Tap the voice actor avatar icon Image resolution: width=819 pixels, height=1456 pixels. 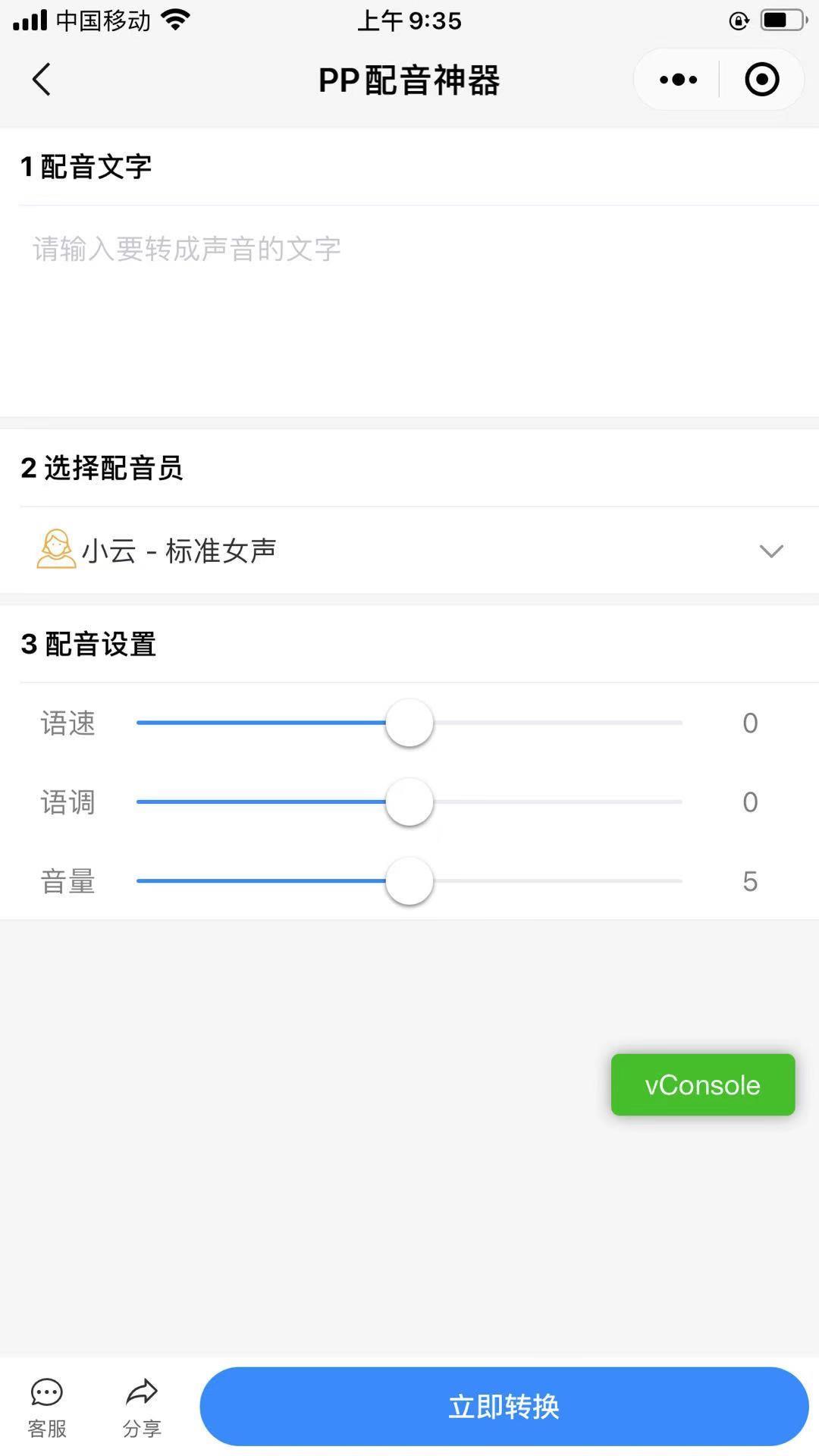point(55,550)
